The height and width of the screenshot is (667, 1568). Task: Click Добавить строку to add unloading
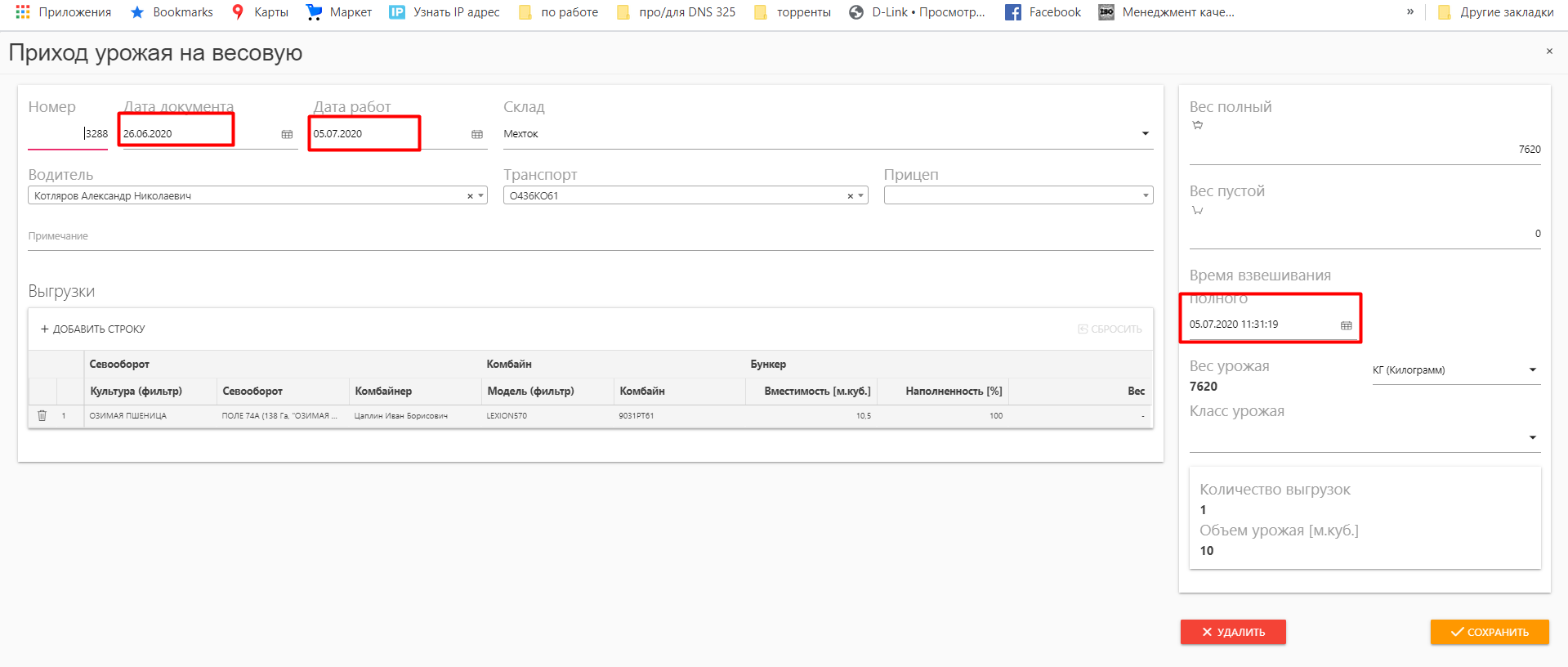pyautogui.click(x=93, y=329)
